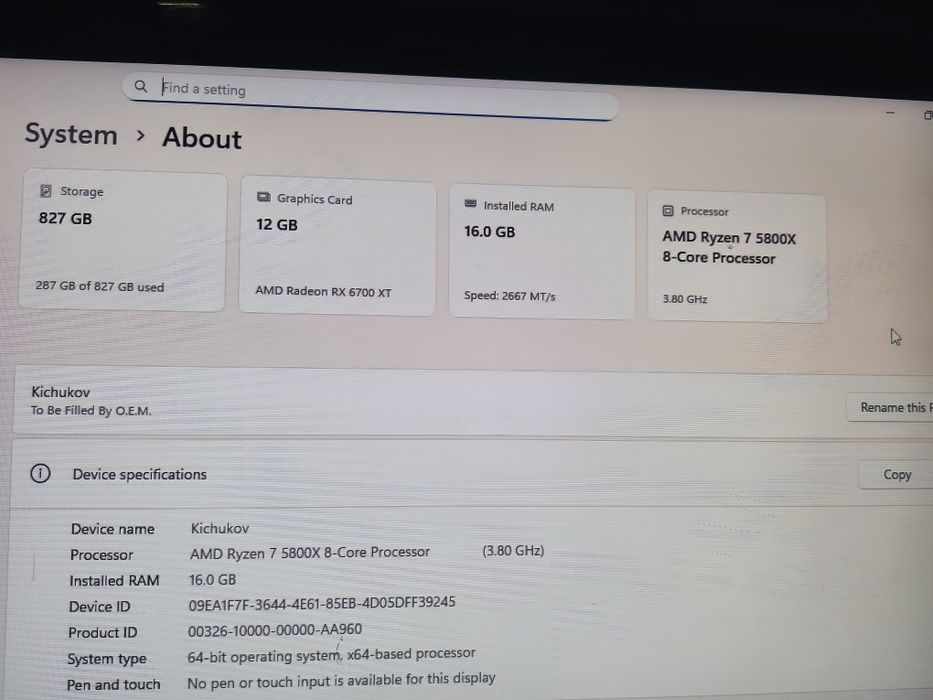The image size is (933, 700).
Task: Click the "Kichukov" PC name heading
Action: [61, 392]
